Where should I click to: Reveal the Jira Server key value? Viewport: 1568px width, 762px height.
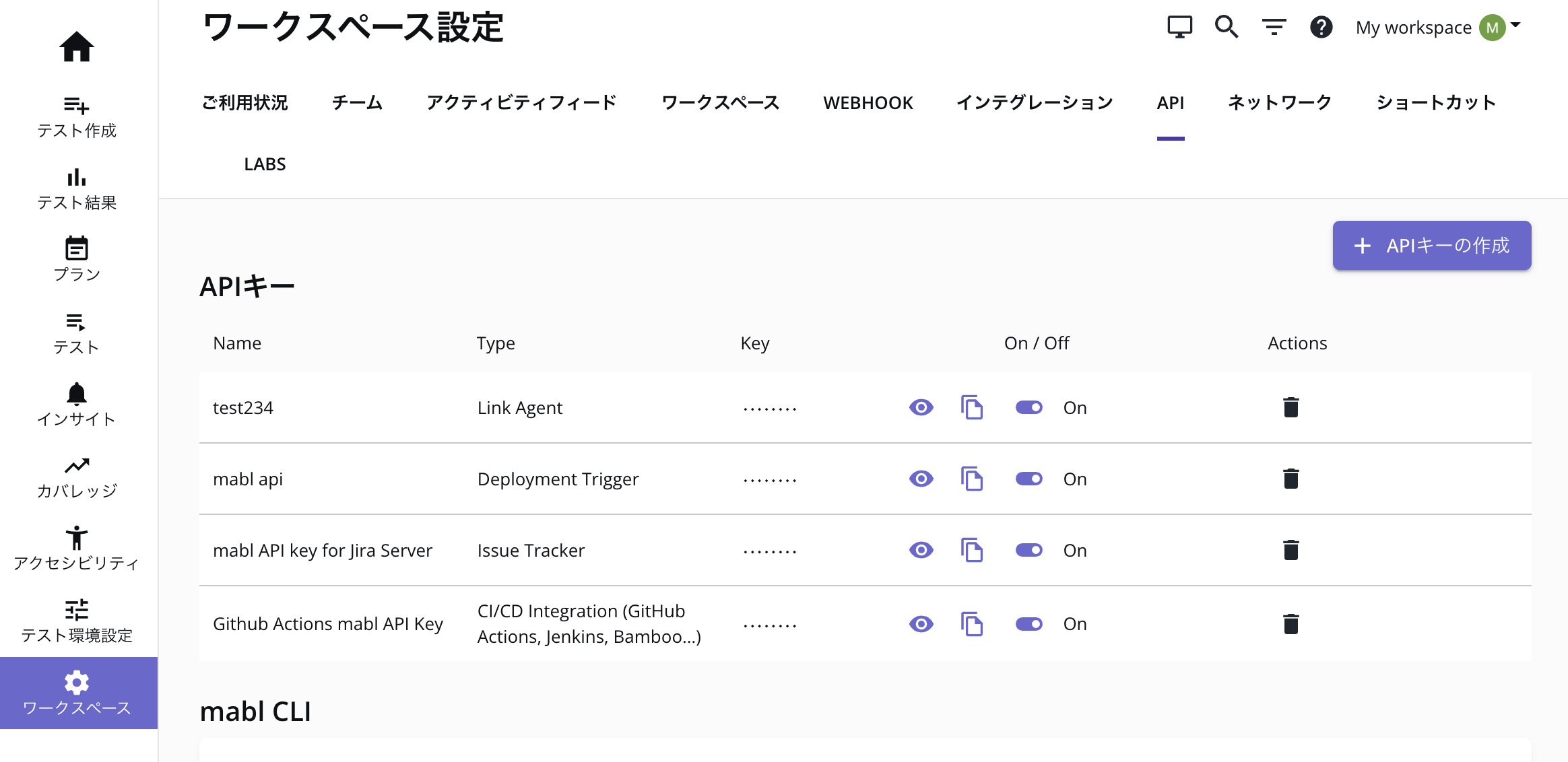(x=921, y=550)
